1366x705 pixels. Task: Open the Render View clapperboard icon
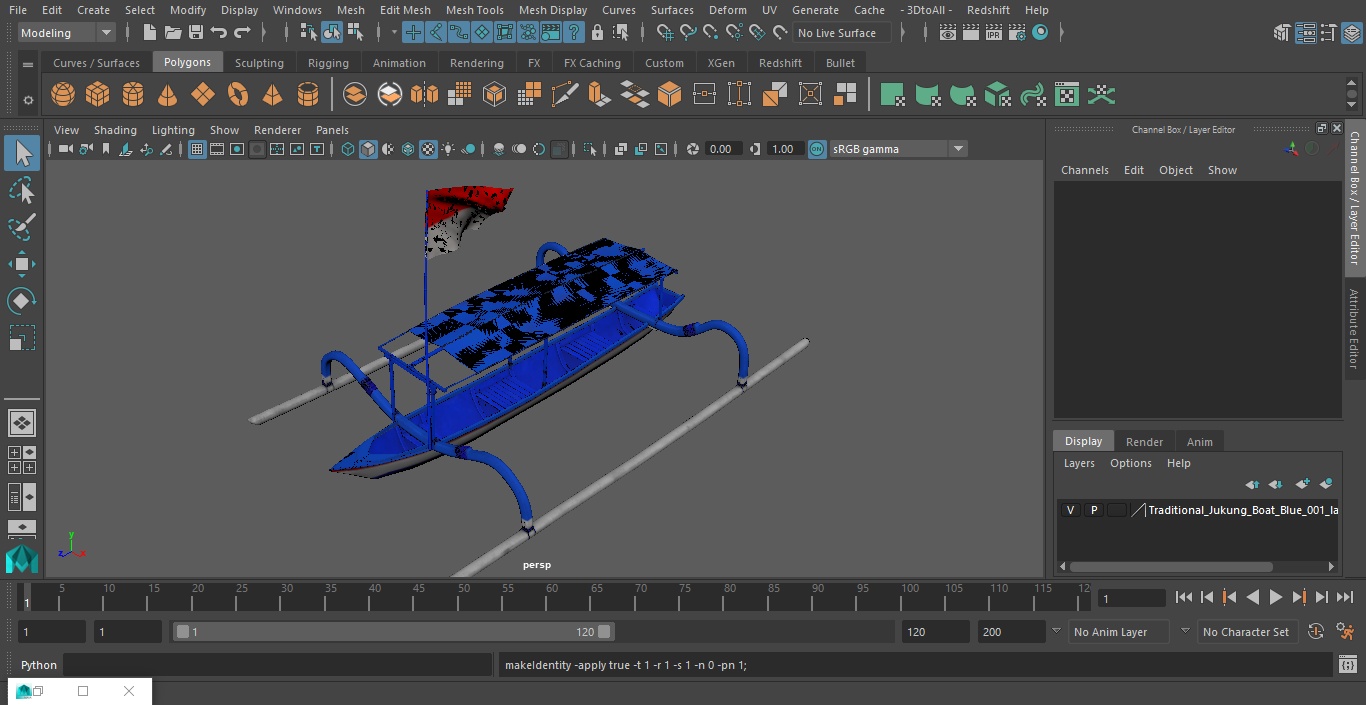pos(948,33)
